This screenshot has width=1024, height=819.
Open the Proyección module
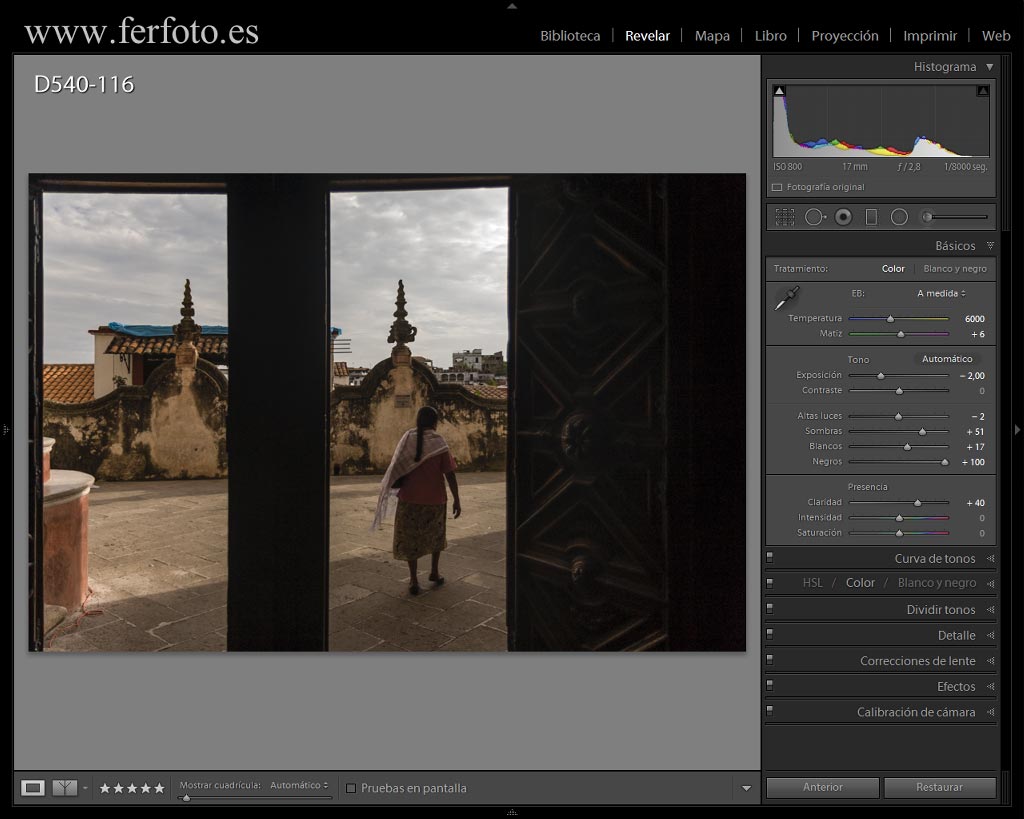point(844,36)
